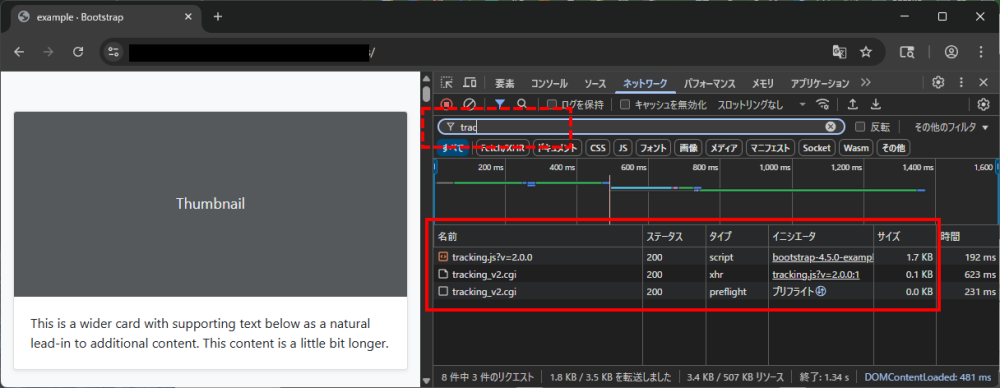Clear the filter text field
The width and height of the screenshot is (1000, 388).
point(830,126)
